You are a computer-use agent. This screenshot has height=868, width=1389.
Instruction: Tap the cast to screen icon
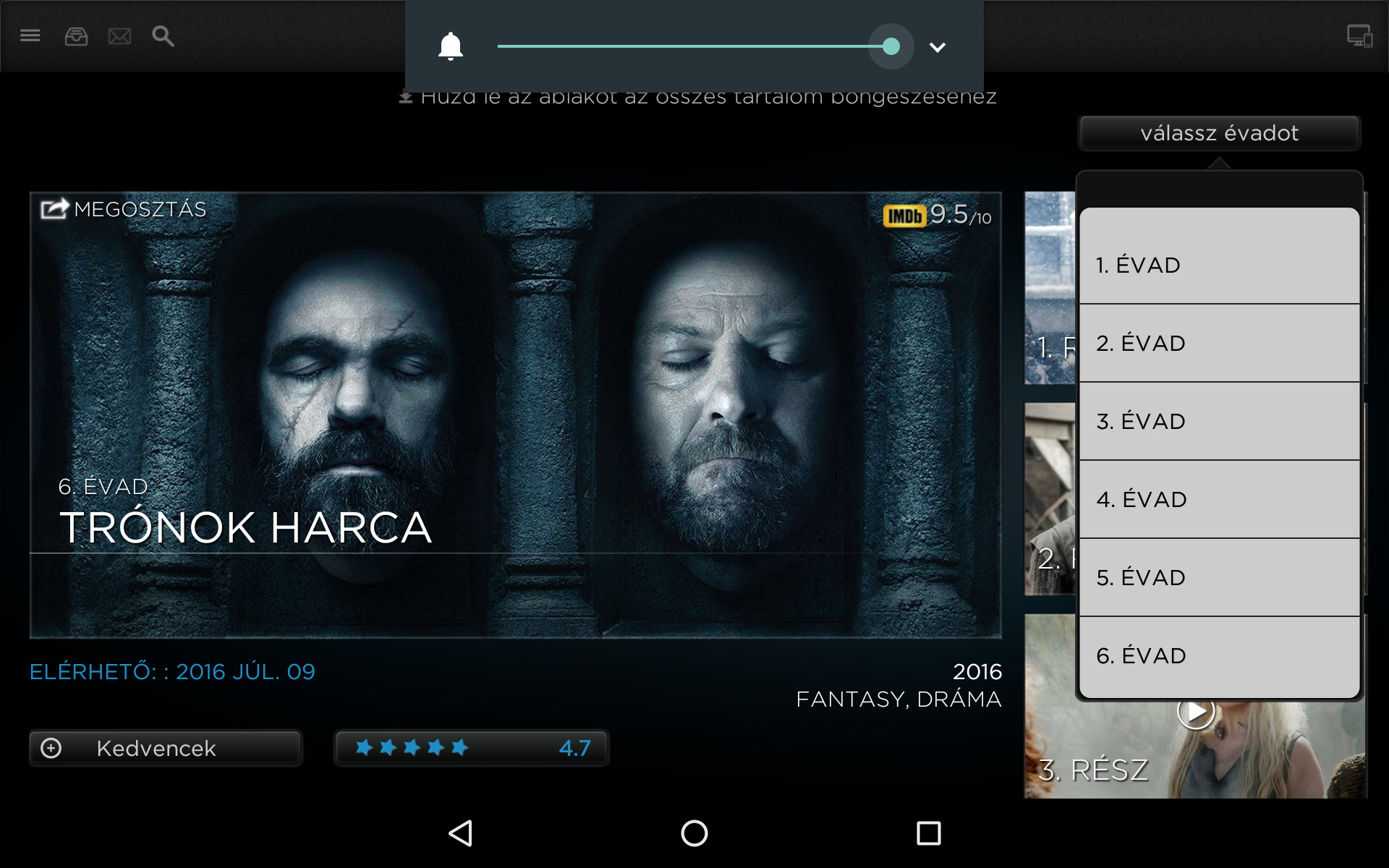(1359, 36)
